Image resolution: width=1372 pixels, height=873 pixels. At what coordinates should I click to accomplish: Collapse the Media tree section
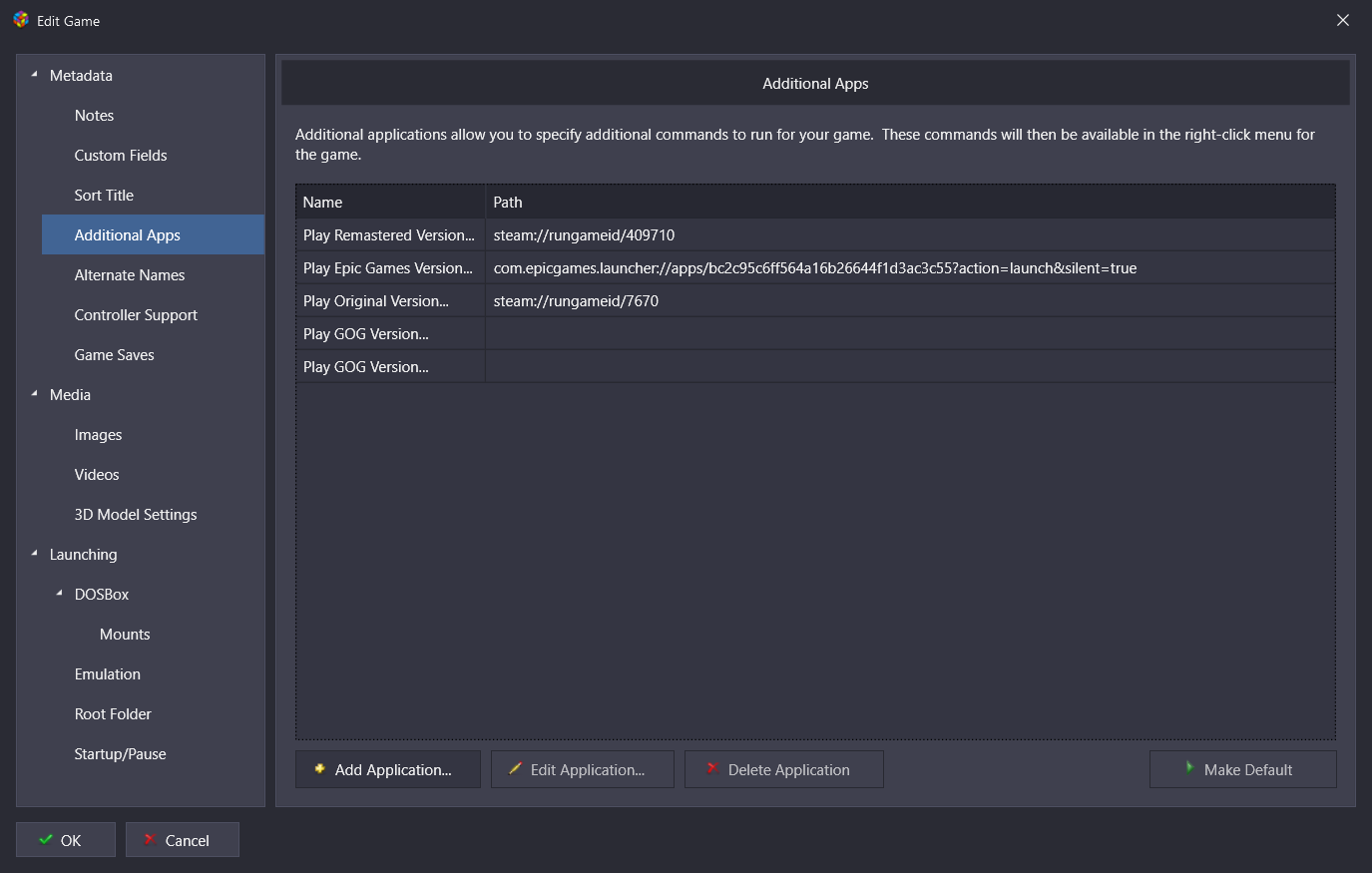pos(35,394)
